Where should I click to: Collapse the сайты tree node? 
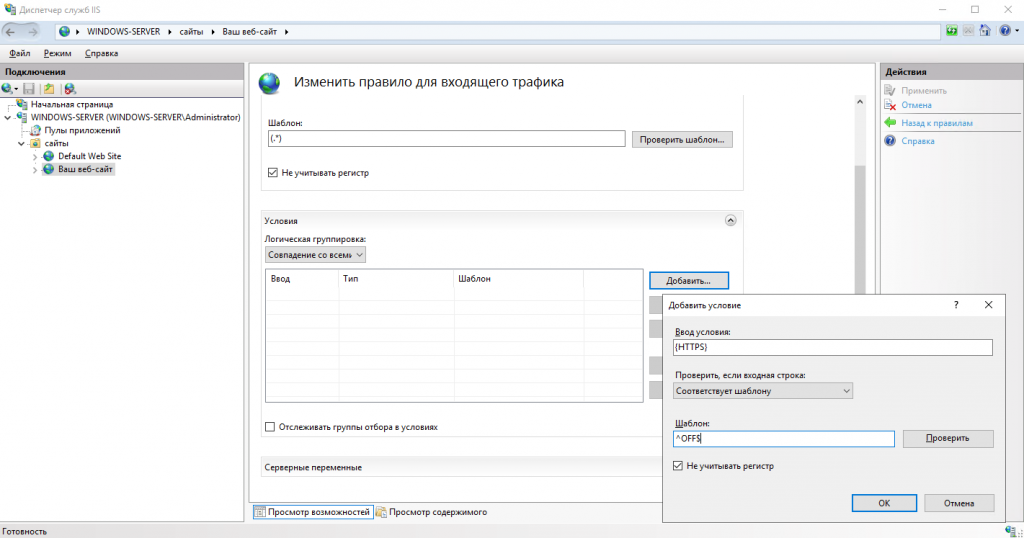click(21, 144)
